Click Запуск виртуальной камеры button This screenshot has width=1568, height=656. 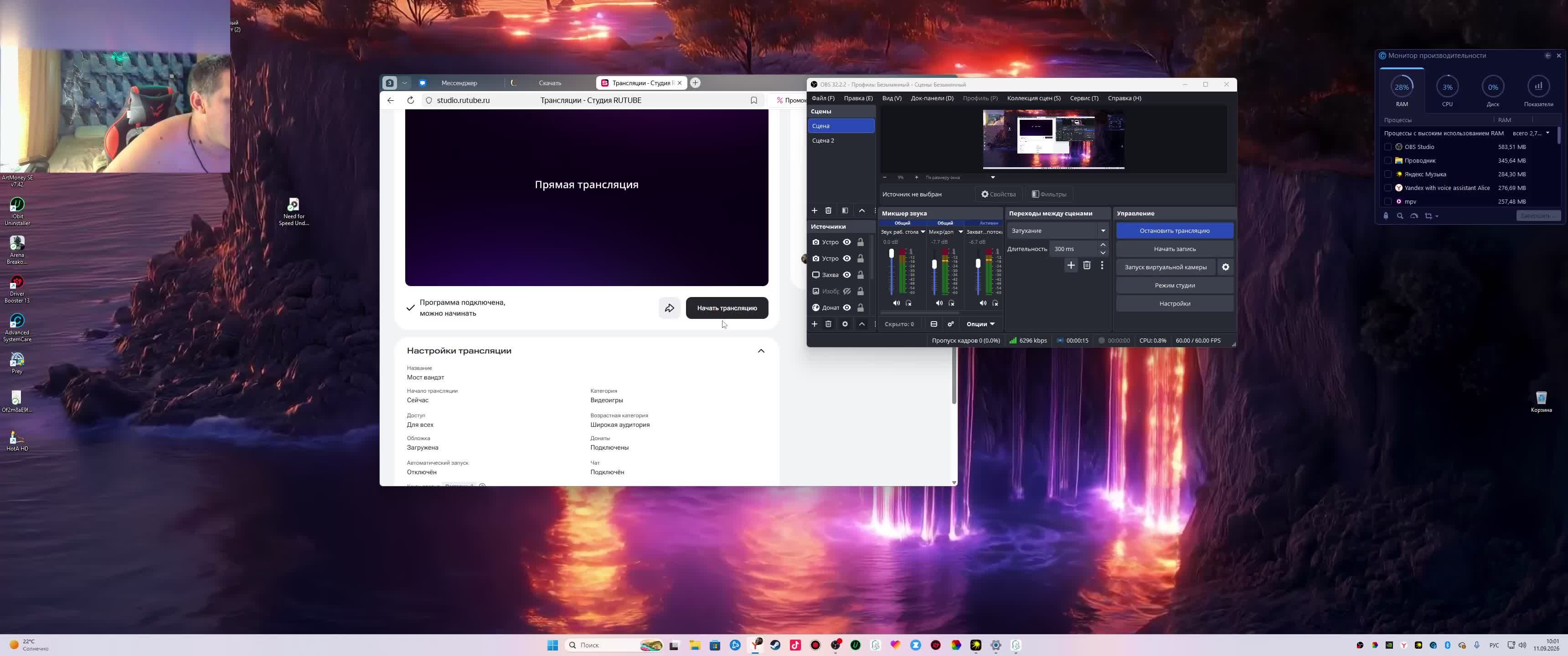pyautogui.click(x=1166, y=267)
